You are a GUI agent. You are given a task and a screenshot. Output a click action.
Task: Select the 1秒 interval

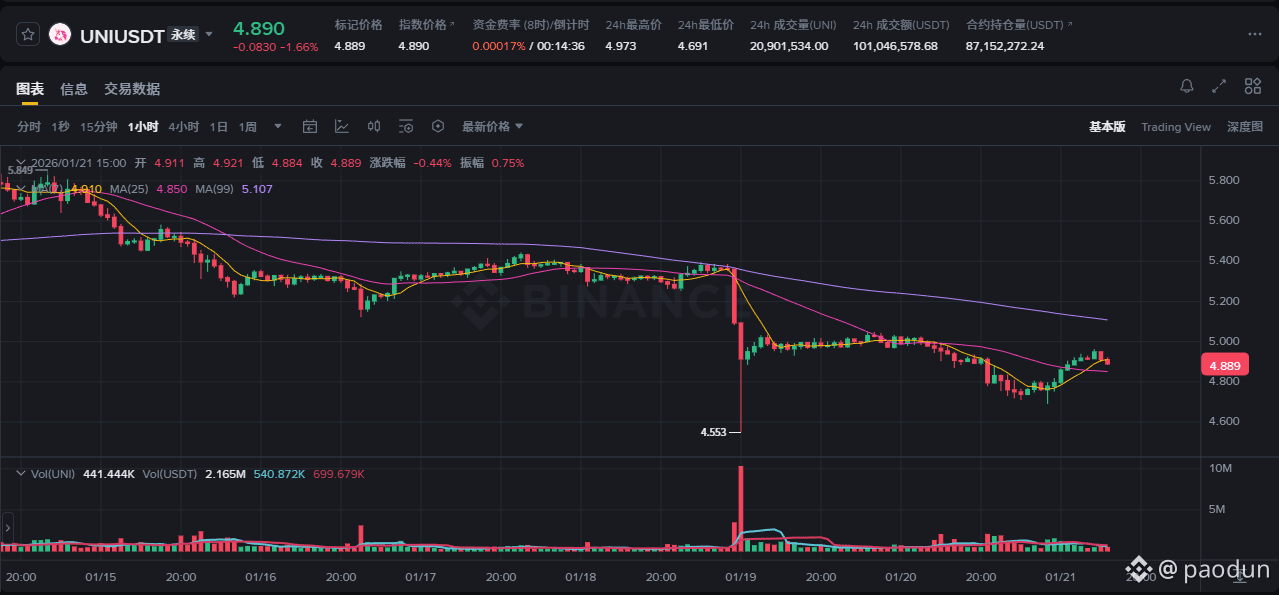point(60,127)
